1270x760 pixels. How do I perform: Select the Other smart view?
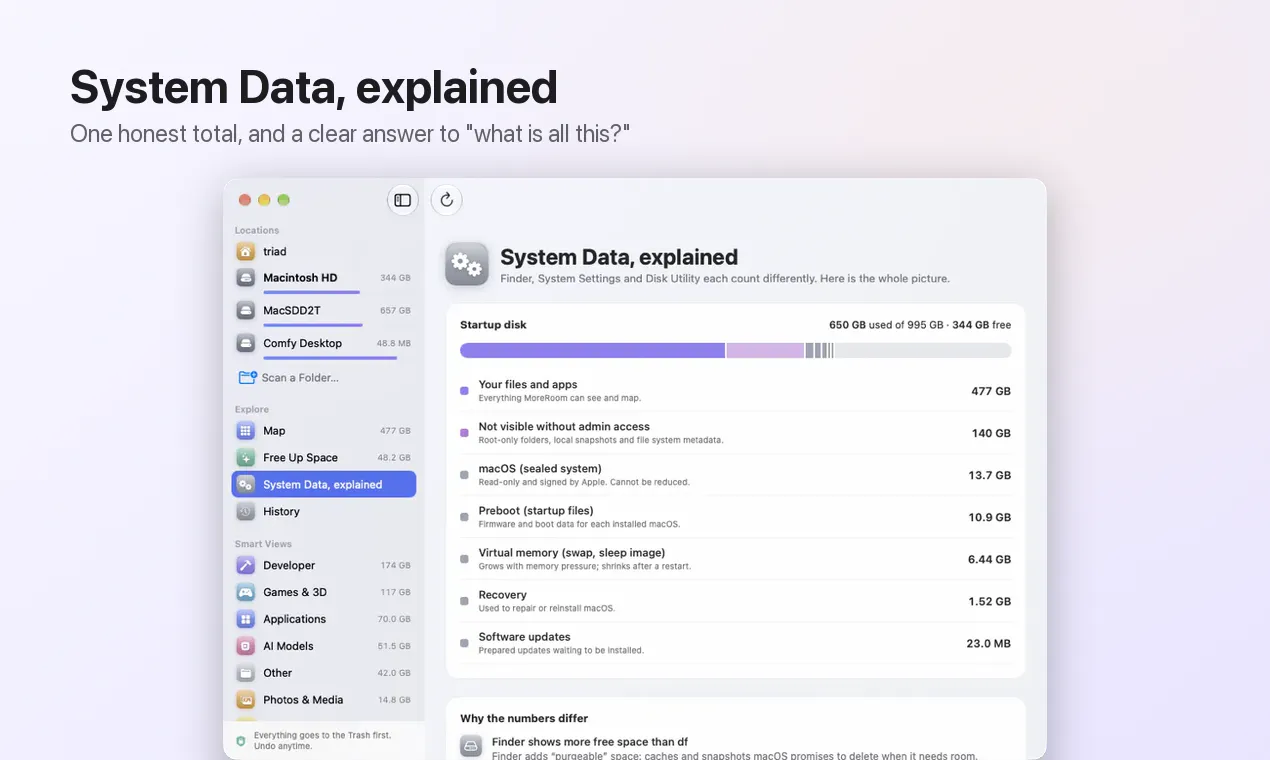324,674
